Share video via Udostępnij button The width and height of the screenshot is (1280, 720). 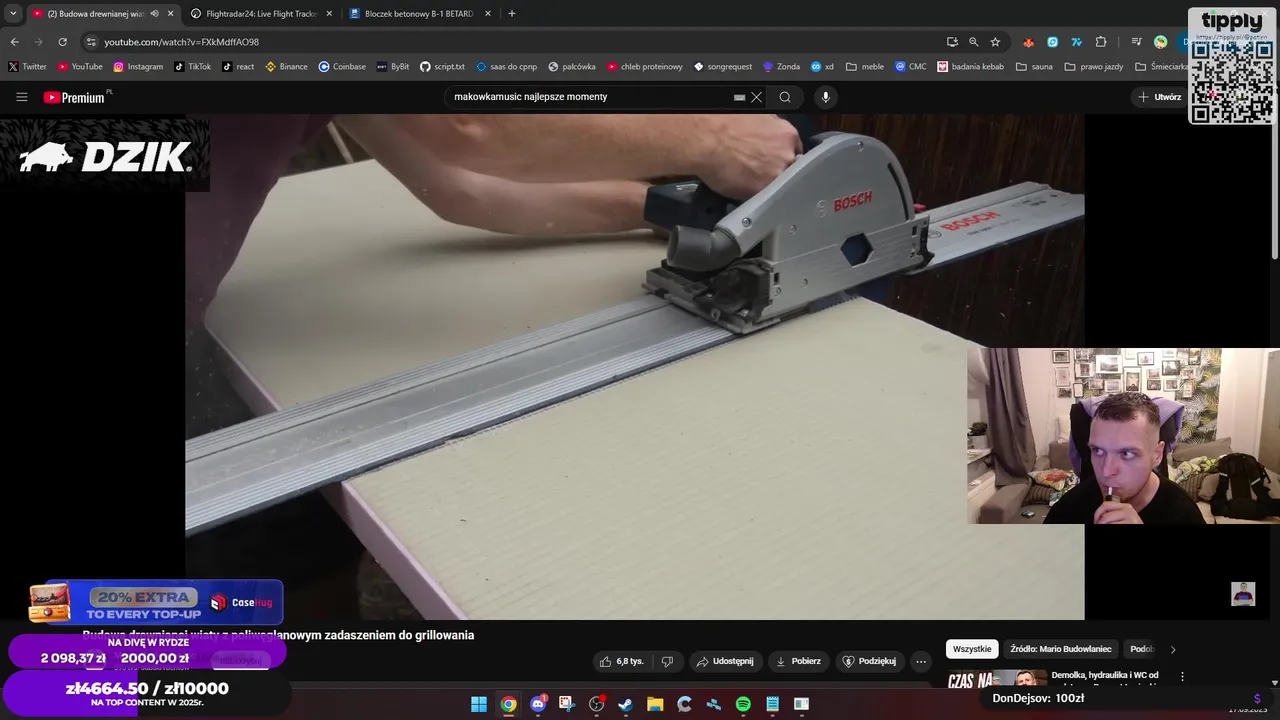pyautogui.click(x=725, y=661)
